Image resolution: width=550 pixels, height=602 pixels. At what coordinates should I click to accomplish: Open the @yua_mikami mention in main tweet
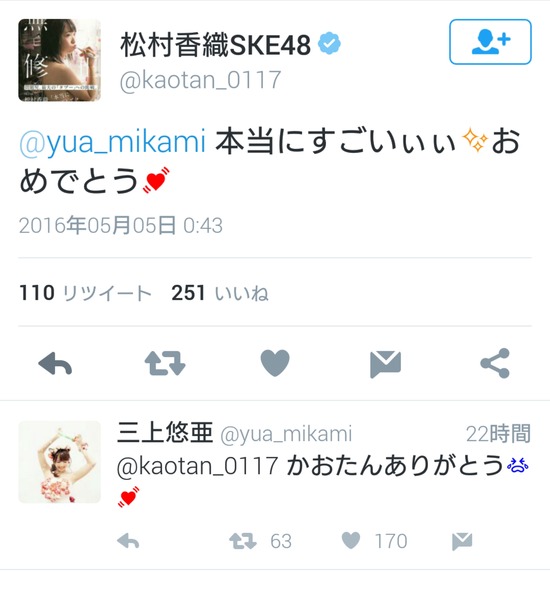point(112,141)
